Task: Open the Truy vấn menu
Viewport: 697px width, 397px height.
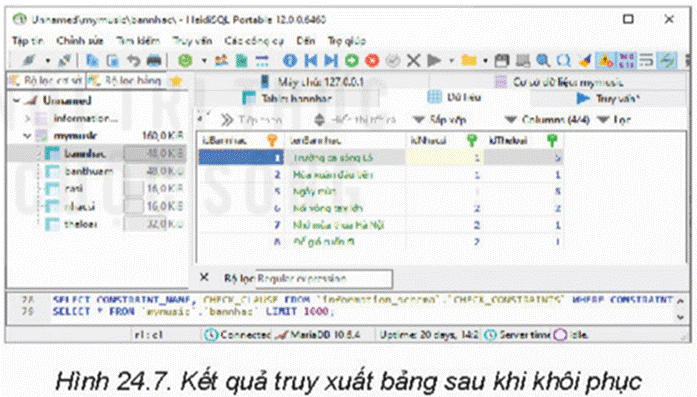Action: pyautogui.click(x=192, y=41)
